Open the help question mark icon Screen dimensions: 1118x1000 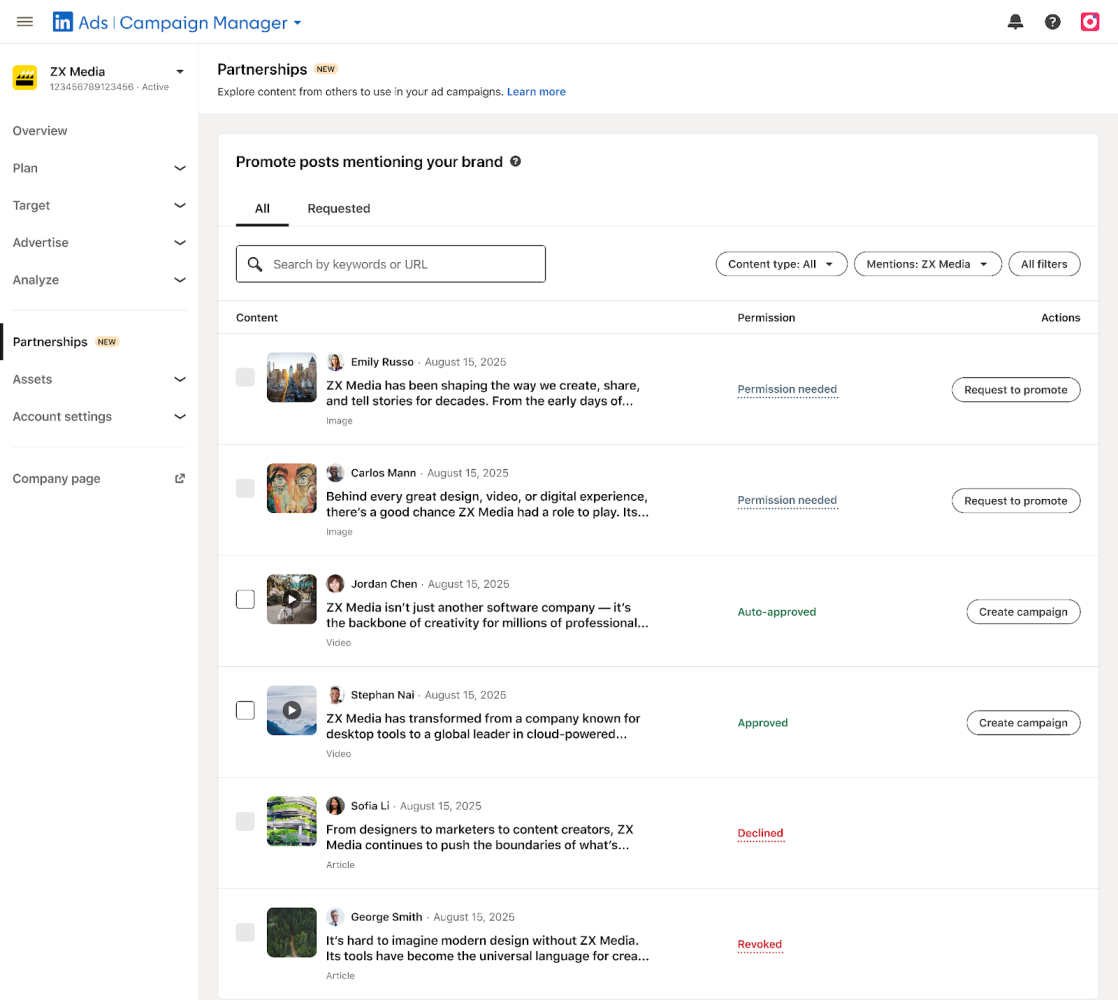(x=1052, y=22)
